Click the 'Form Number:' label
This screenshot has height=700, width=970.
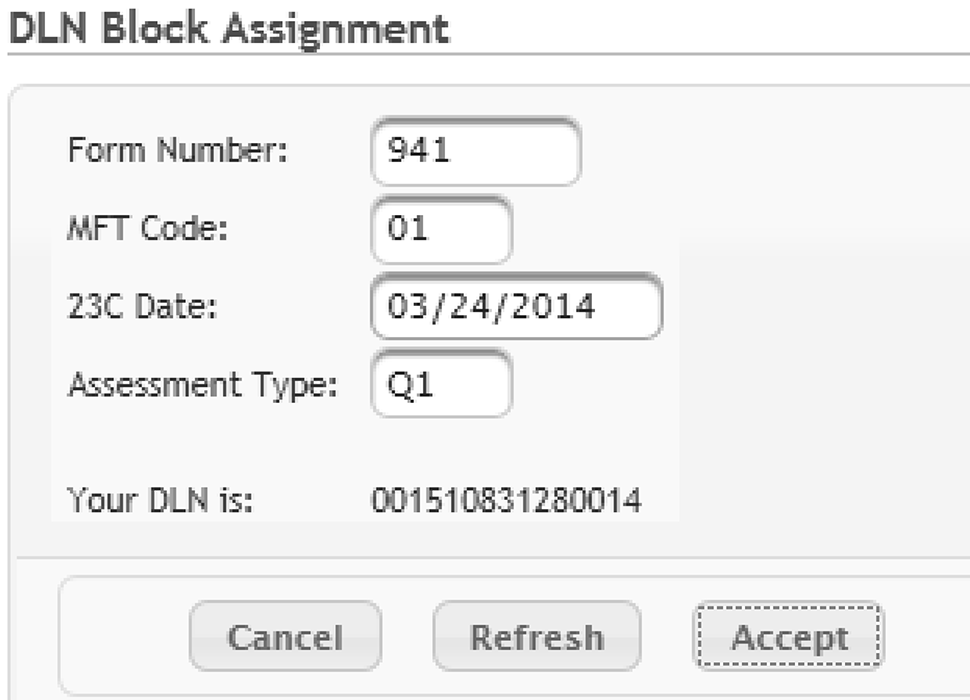tap(178, 152)
